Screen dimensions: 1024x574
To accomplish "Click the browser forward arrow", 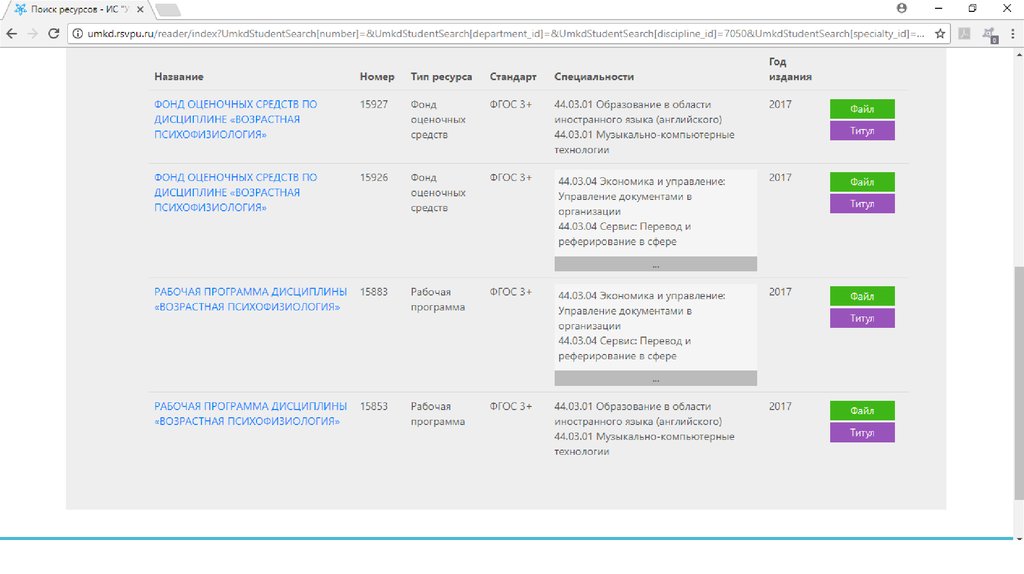I will pyautogui.click(x=33, y=33).
